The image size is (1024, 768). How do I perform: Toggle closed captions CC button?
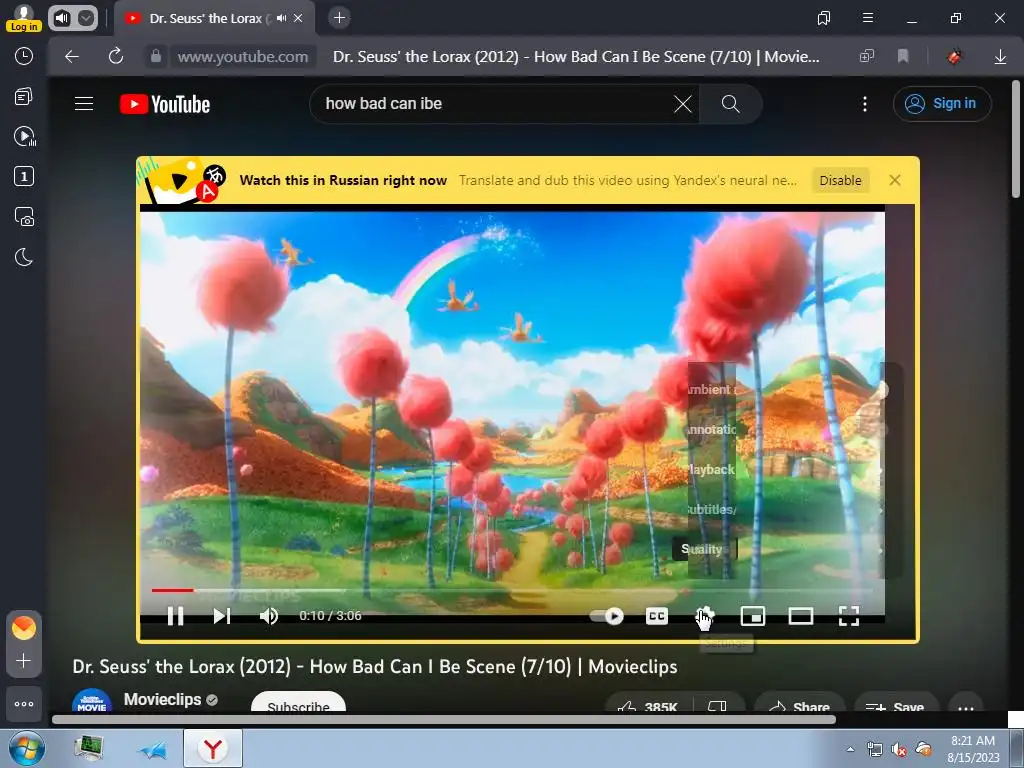pos(656,616)
